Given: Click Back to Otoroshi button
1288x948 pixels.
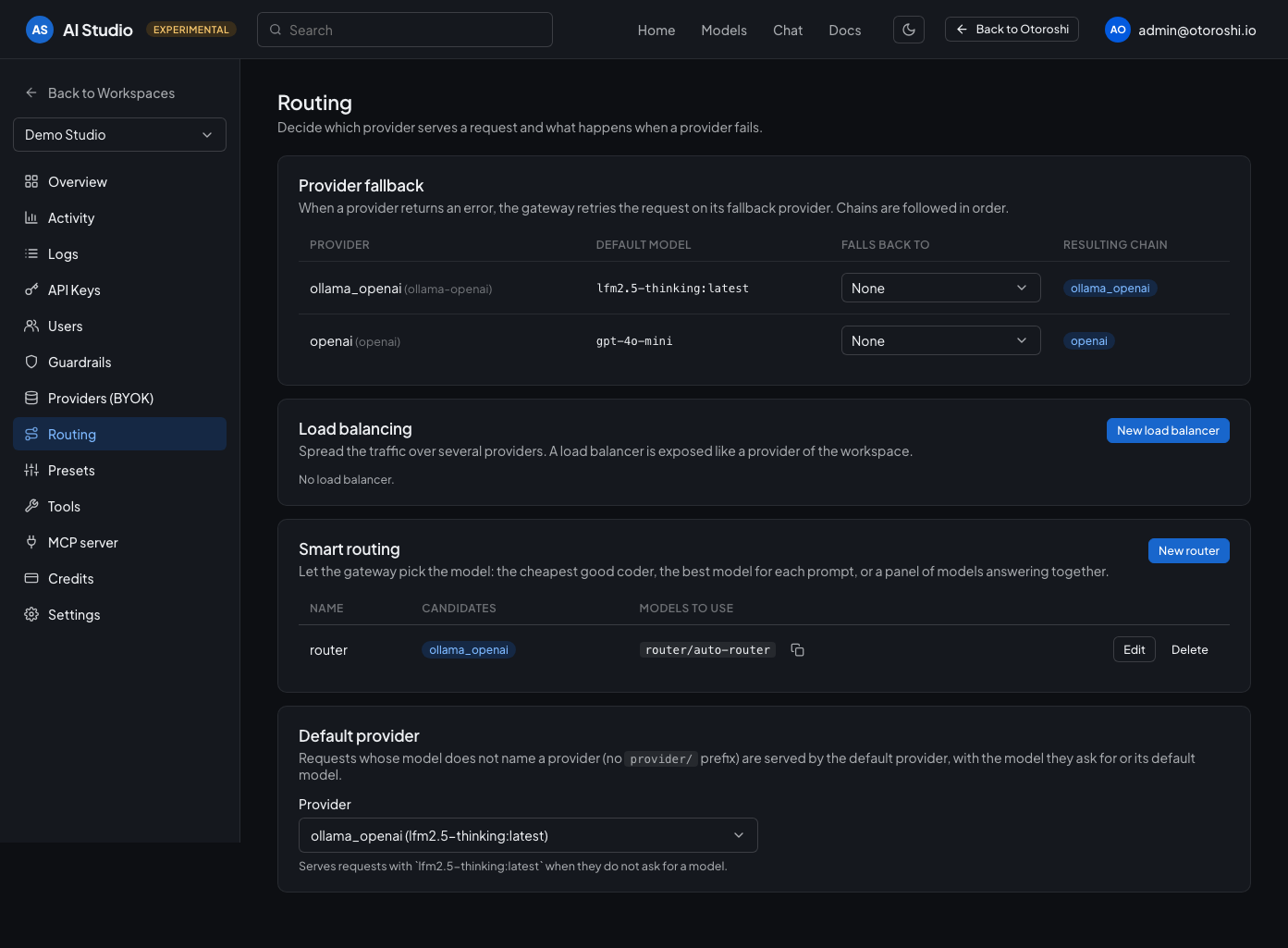Looking at the screenshot, I should pyautogui.click(x=1012, y=30).
